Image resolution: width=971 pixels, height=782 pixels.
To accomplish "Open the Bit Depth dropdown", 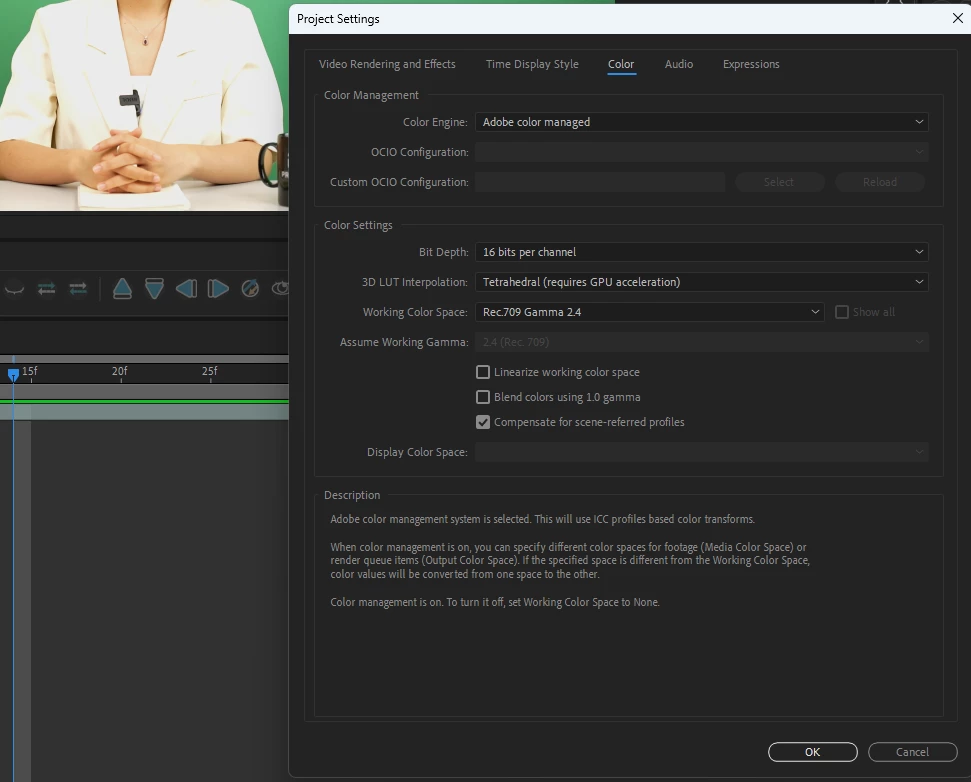I will pos(702,252).
